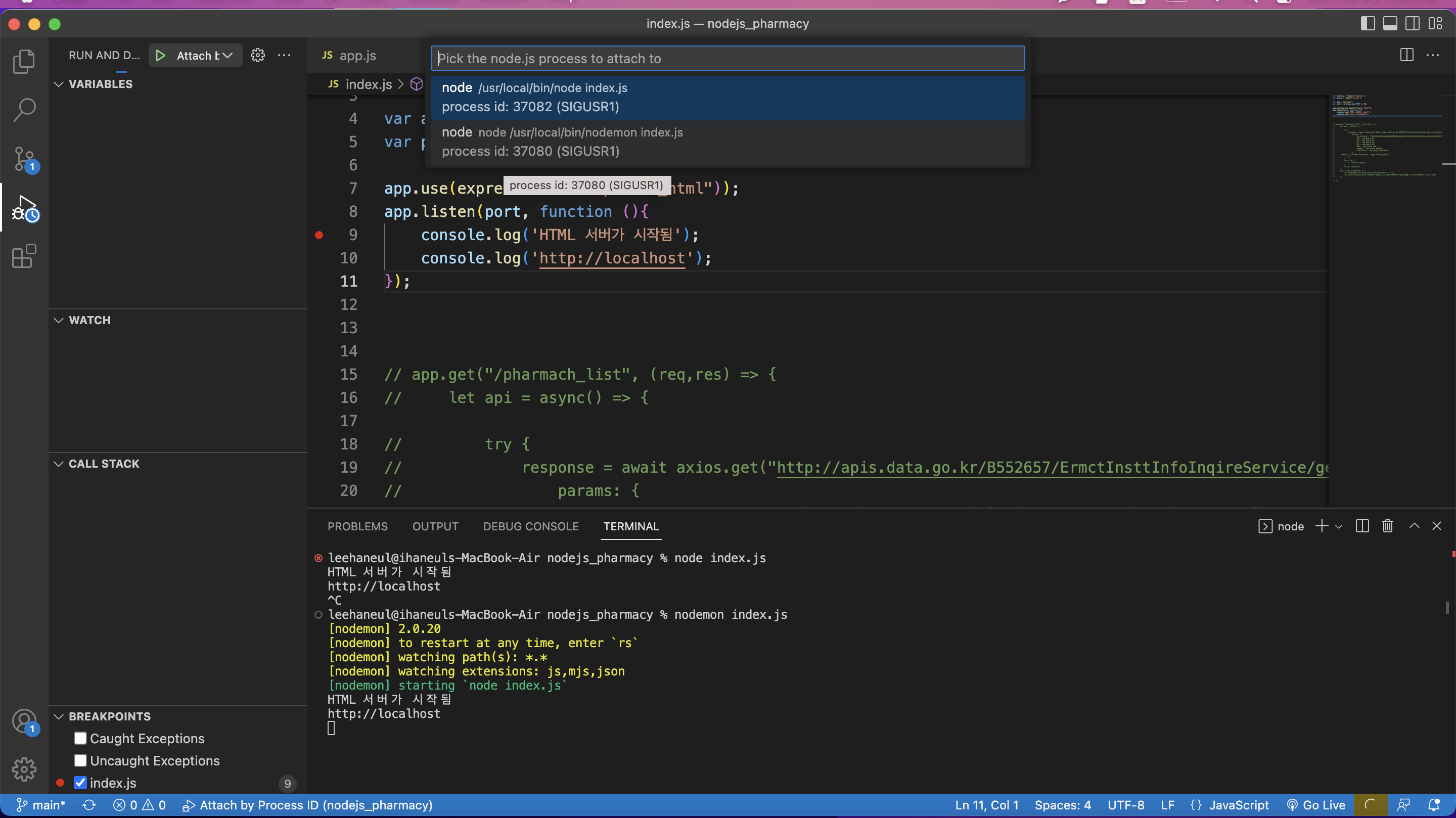1456x818 pixels.
Task: Open Run and Debug more actions menu
Action: coord(284,56)
